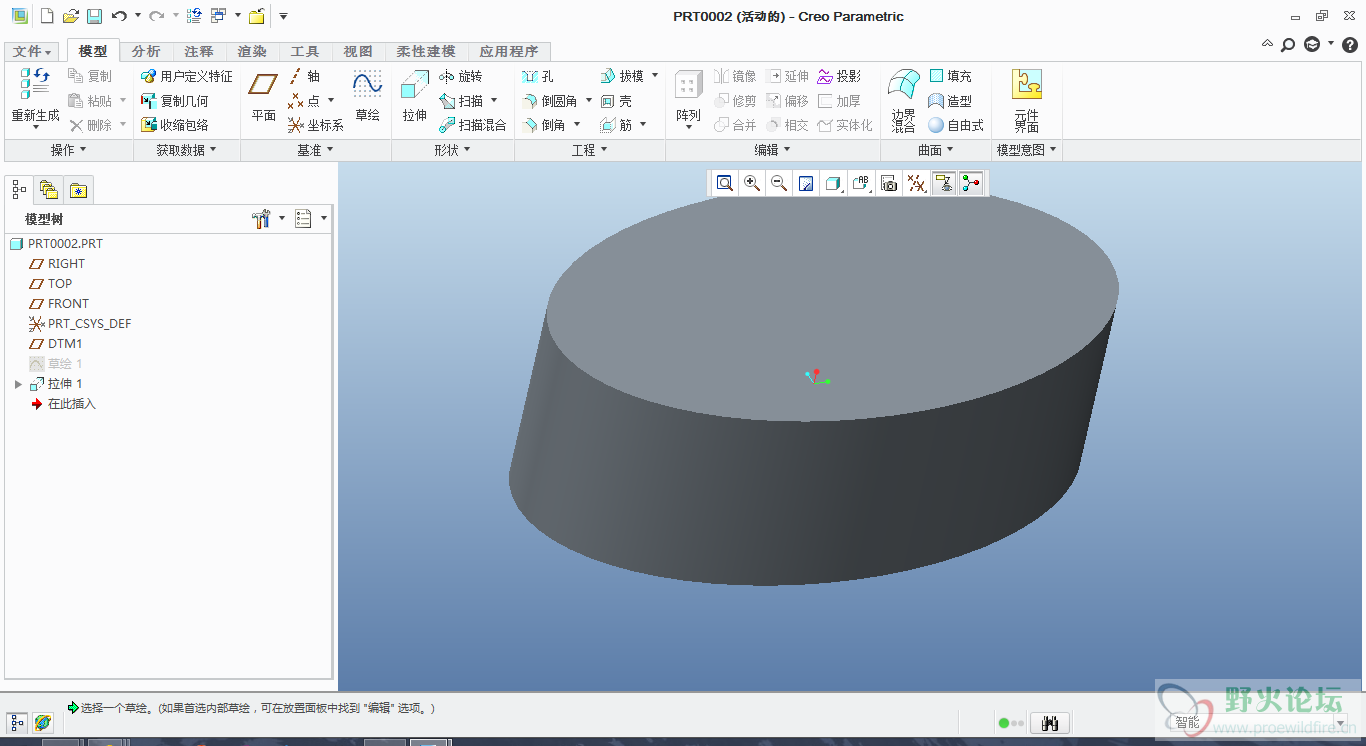Click the find binoculars button in status bar
The width and height of the screenshot is (1366, 746).
(1050, 723)
